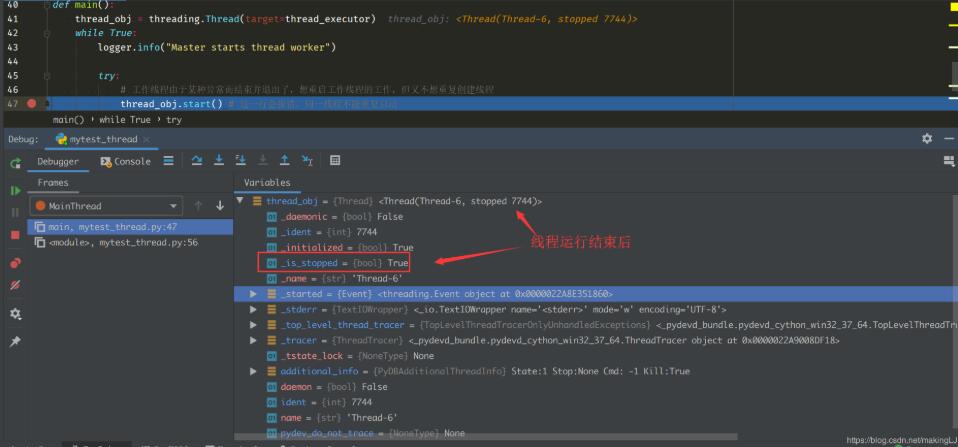Pin the debug tab with pin icon
Viewport: 958px width, 447px height.
coord(16,342)
